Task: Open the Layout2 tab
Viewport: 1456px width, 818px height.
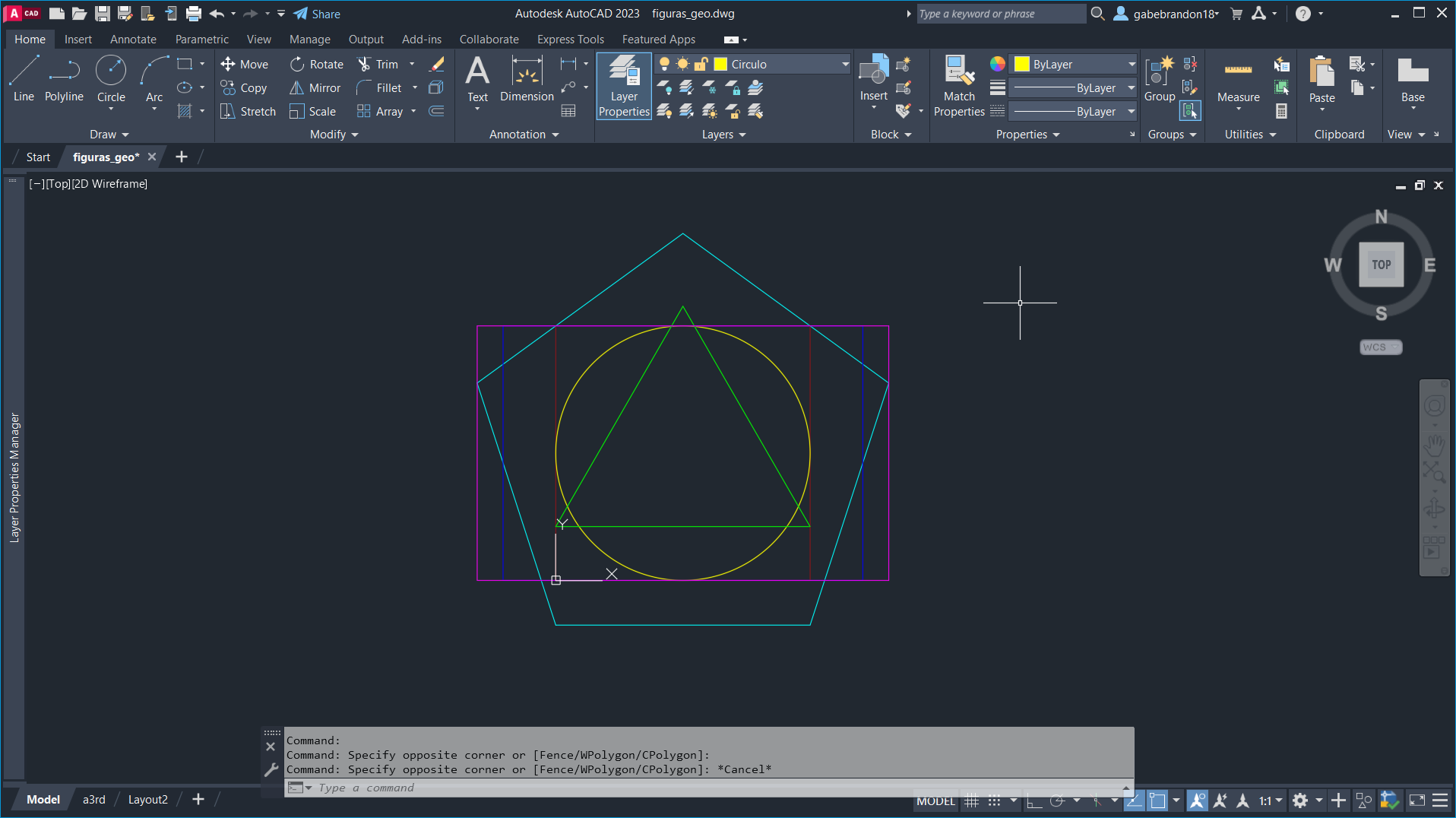Action: click(x=147, y=799)
